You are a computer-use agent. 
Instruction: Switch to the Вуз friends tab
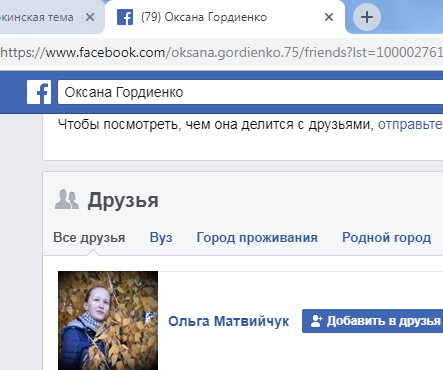pos(161,238)
